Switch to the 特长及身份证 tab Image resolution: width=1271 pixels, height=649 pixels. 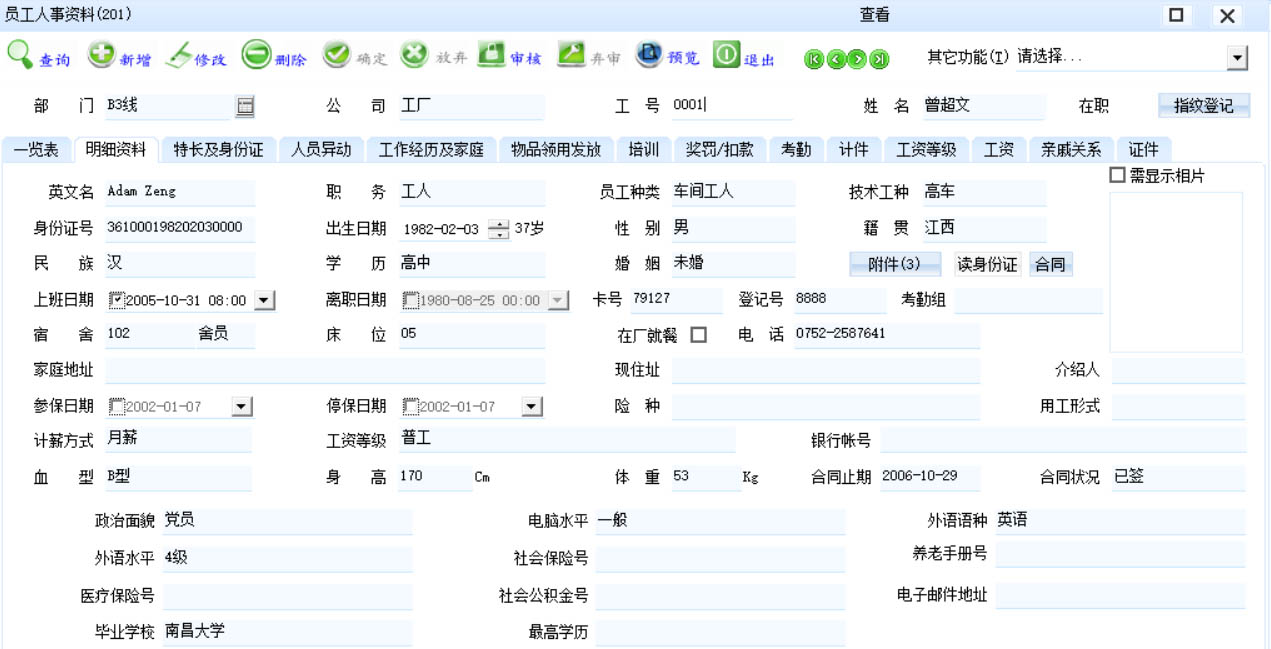click(218, 149)
